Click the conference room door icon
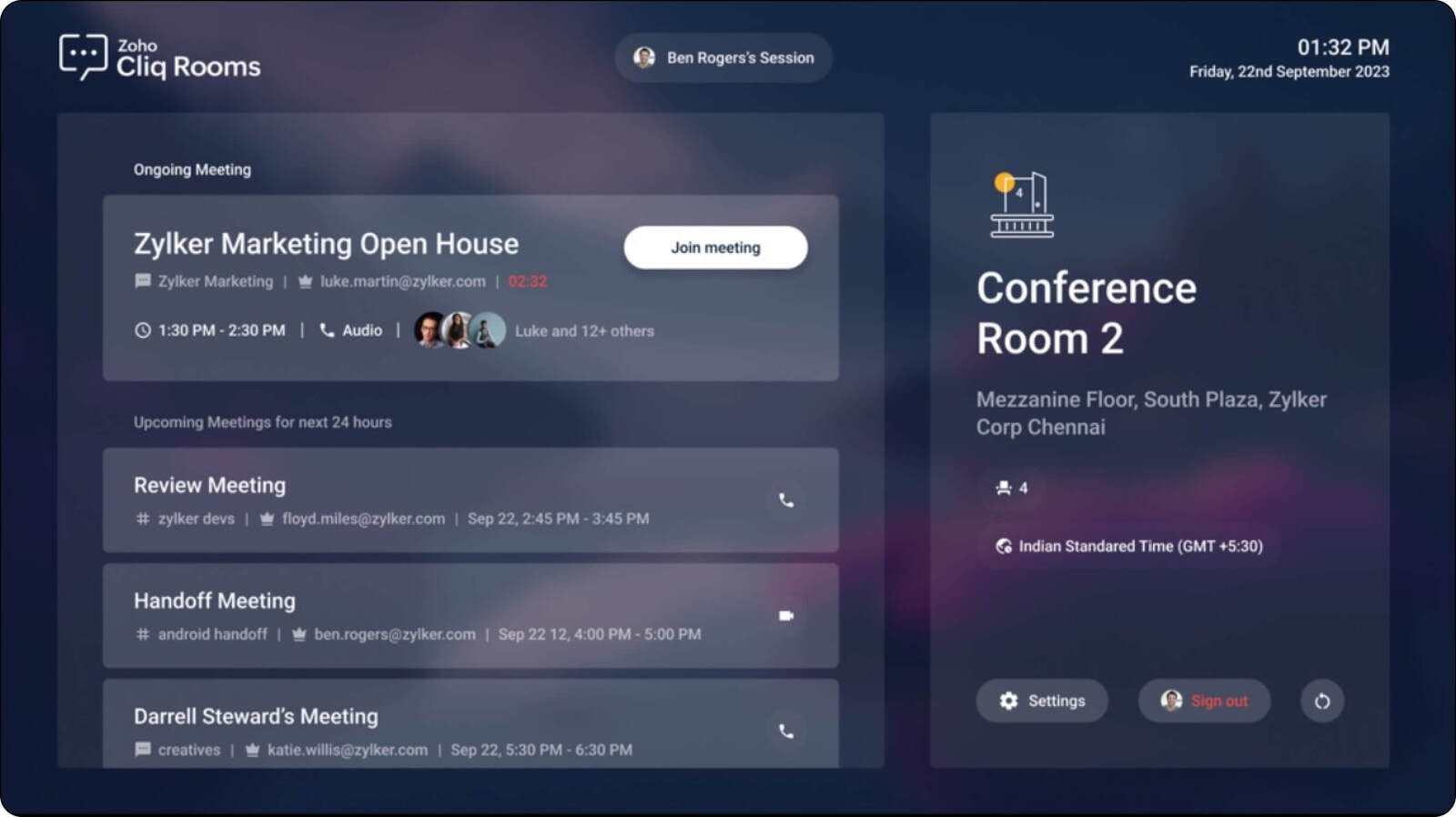 (x=1021, y=205)
